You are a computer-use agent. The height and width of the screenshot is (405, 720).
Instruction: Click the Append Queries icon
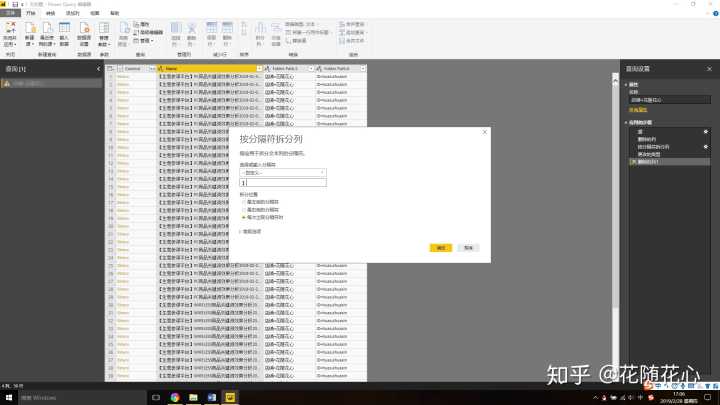coord(352,32)
